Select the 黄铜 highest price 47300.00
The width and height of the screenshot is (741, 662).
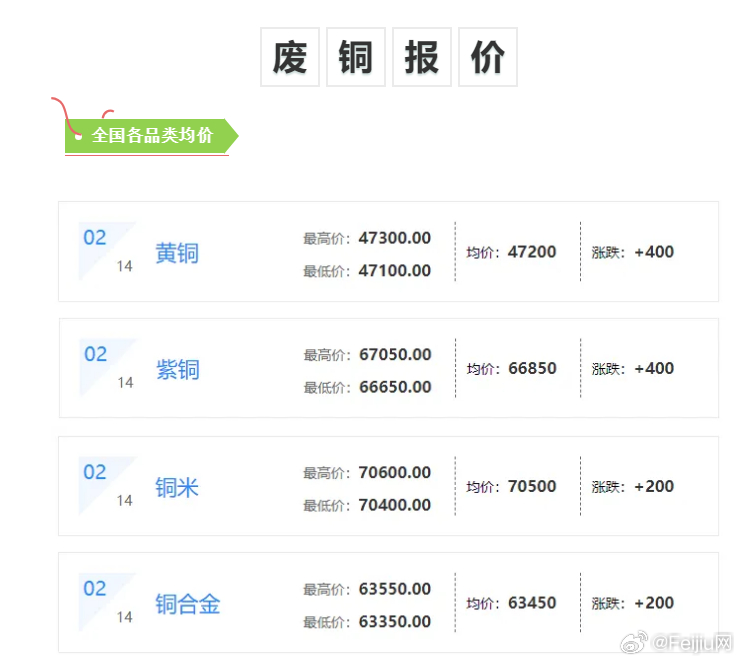[x=395, y=238]
